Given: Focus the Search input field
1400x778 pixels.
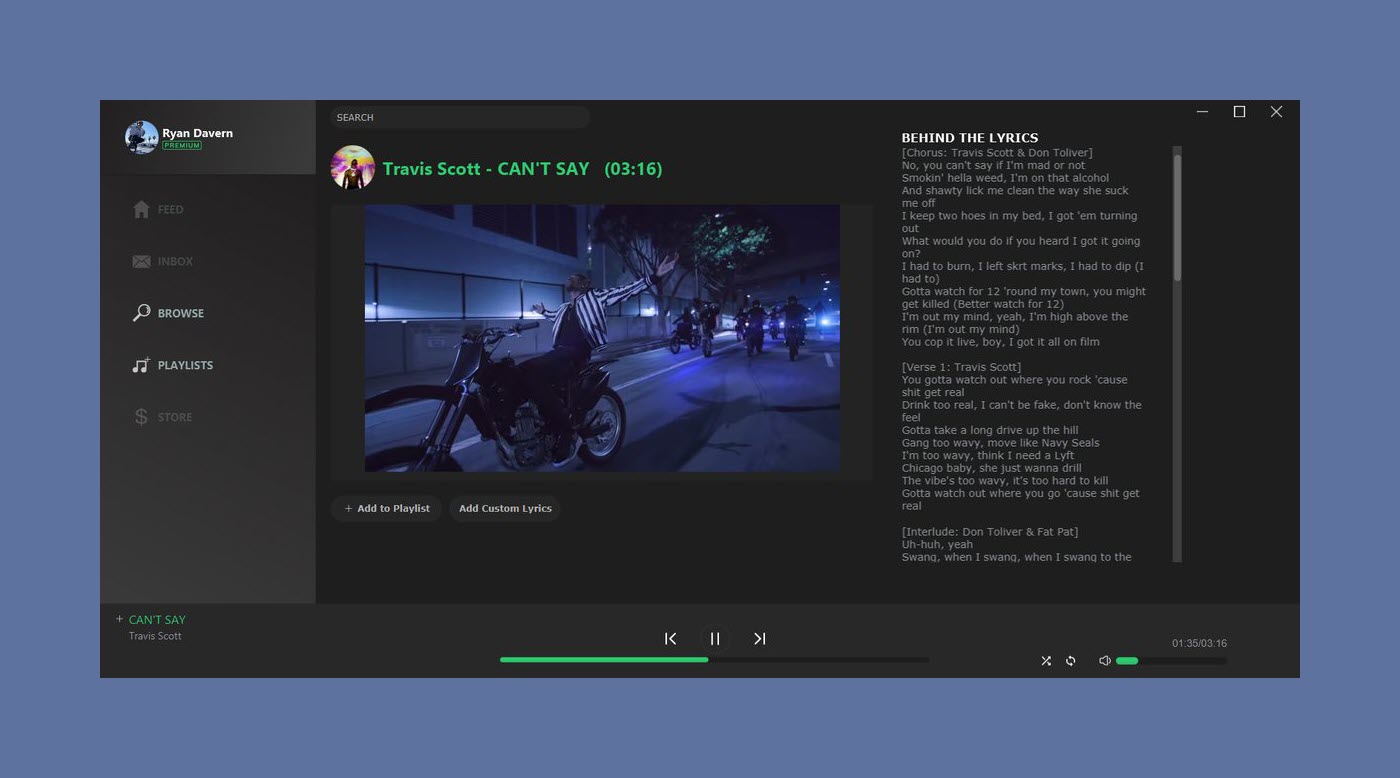Looking at the screenshot, I should pos(460,117).
